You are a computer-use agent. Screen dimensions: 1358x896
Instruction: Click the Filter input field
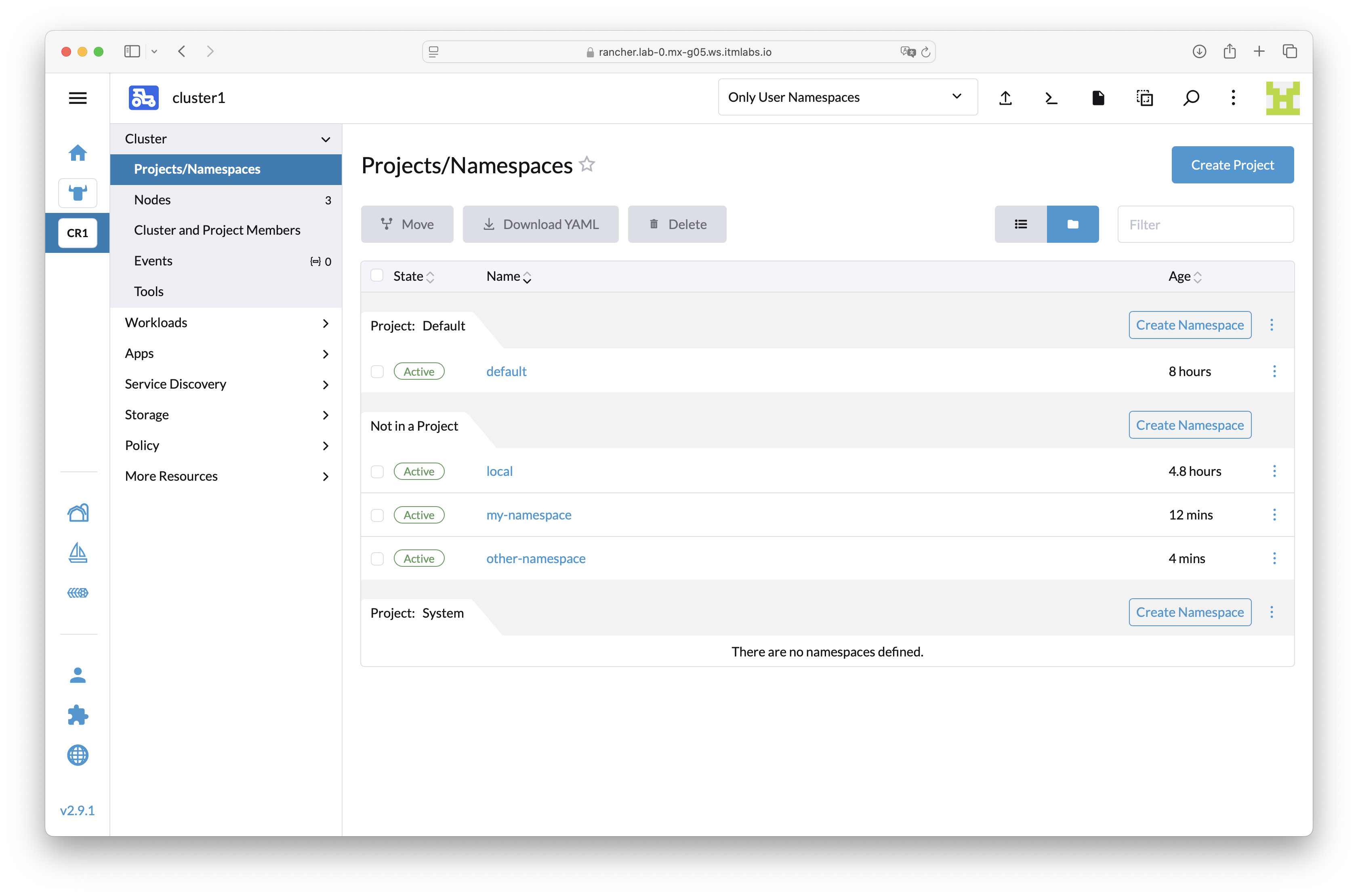(1205, 224)
